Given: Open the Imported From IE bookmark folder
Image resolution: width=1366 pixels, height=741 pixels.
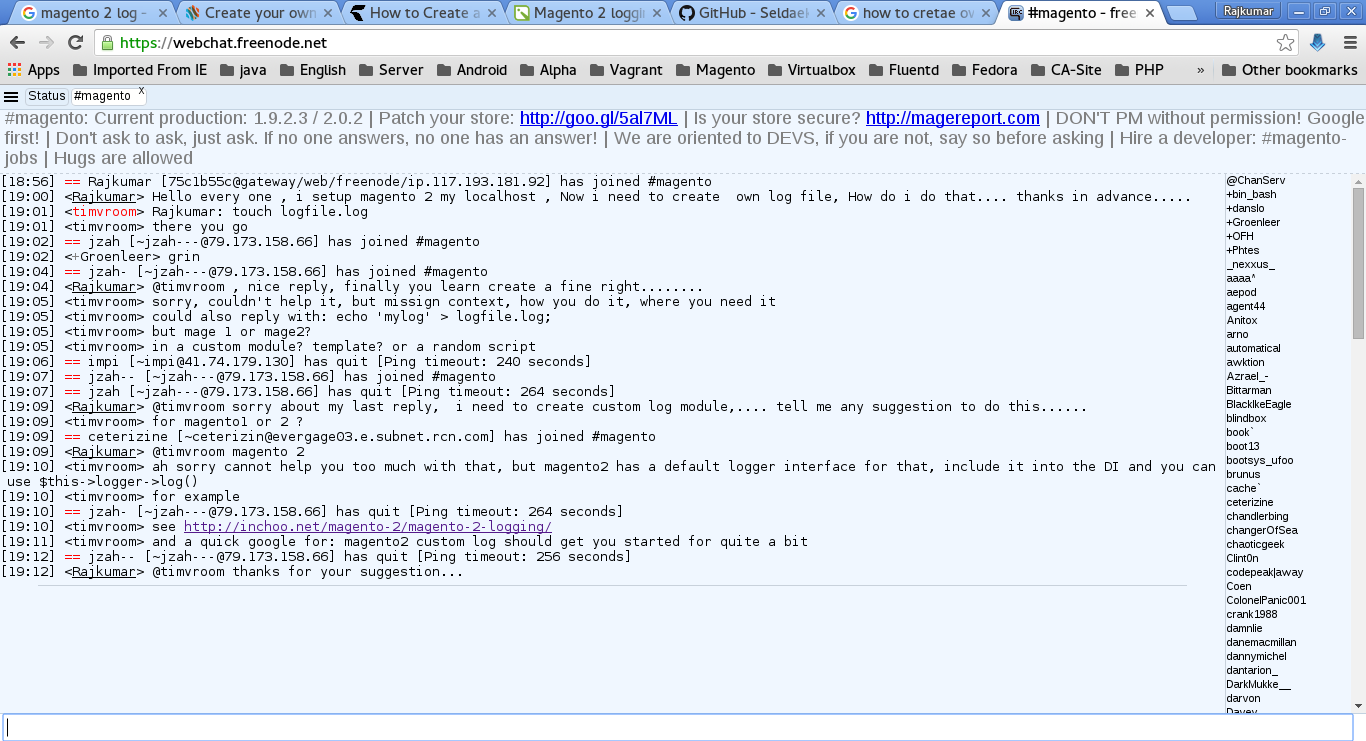Looking at the screenshot, I should coord(140,70).
